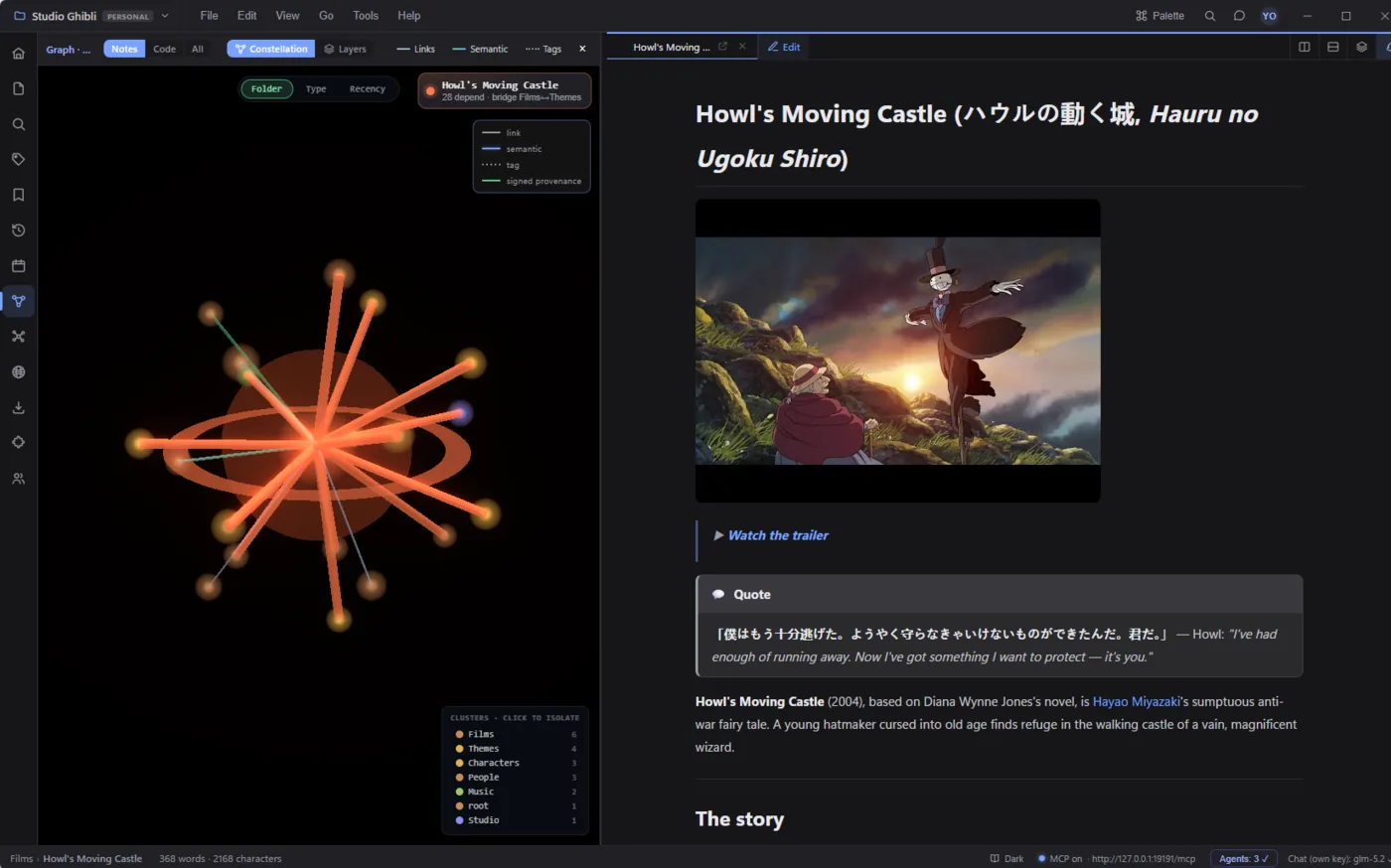Close the graph panel
Image resolution: width=1391 pixels, height=868 pixels.
(x=582, y=49)
